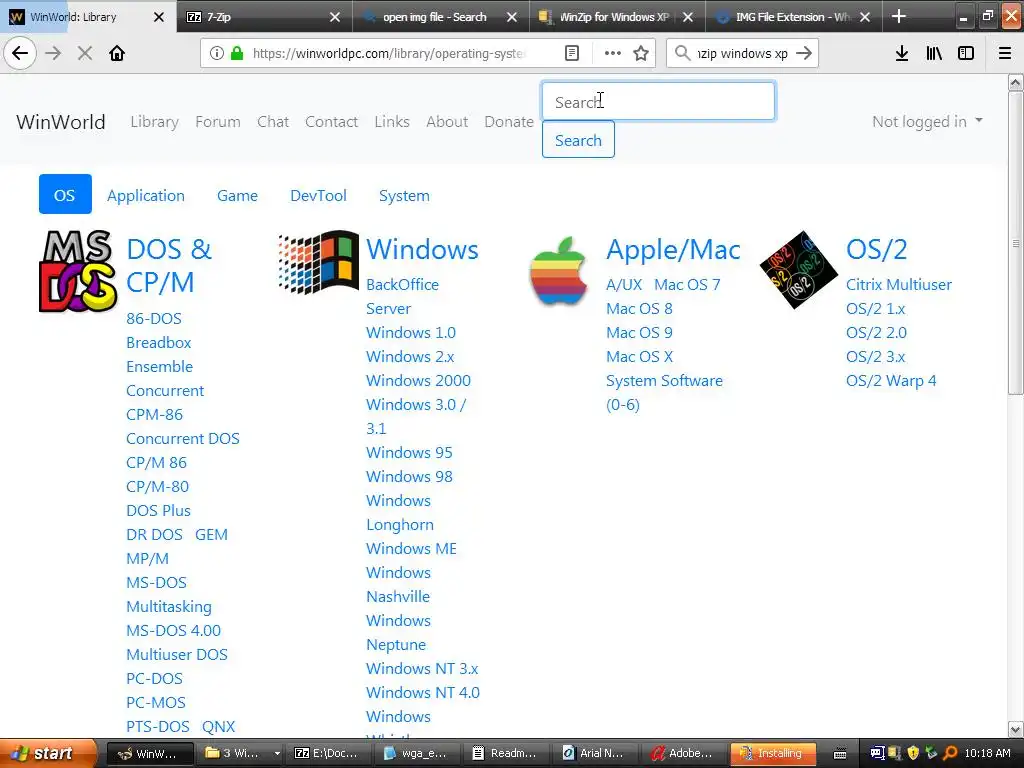The width and height of the screenshot is (1024, 768).
Task: Click the MS-DOS logo image
Action: click(x=78, y=270)
